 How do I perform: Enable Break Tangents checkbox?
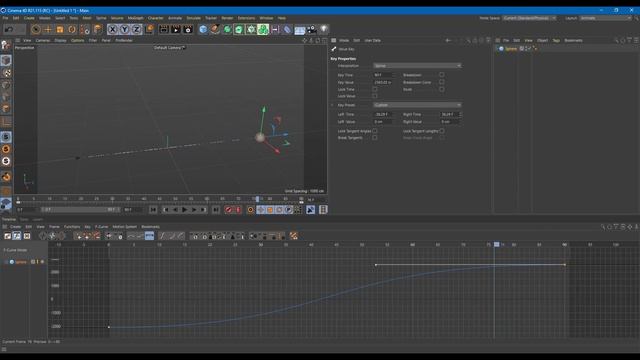[x=375, y=138]
